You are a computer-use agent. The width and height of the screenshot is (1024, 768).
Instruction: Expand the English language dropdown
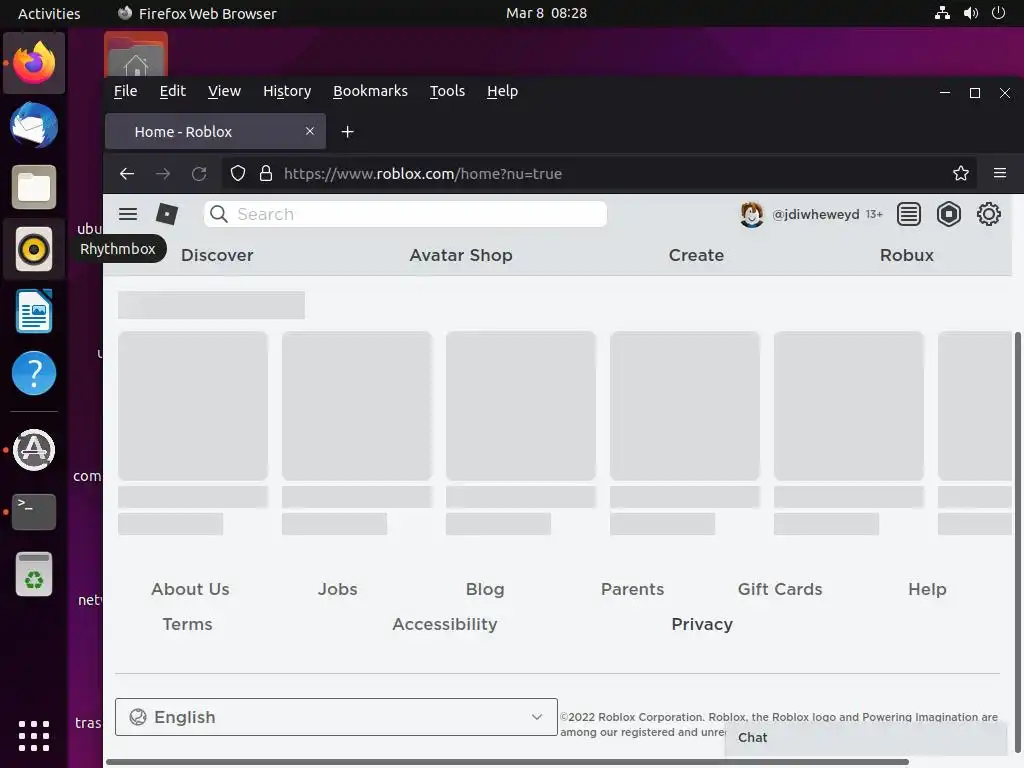336,717
